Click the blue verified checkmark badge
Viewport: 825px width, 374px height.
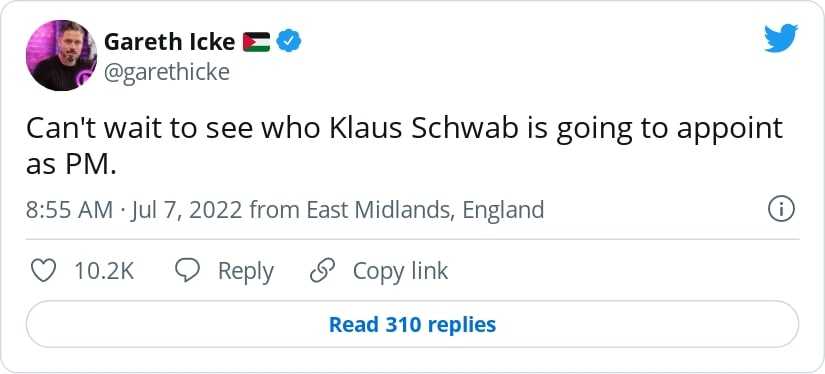[x=289, y=42]
